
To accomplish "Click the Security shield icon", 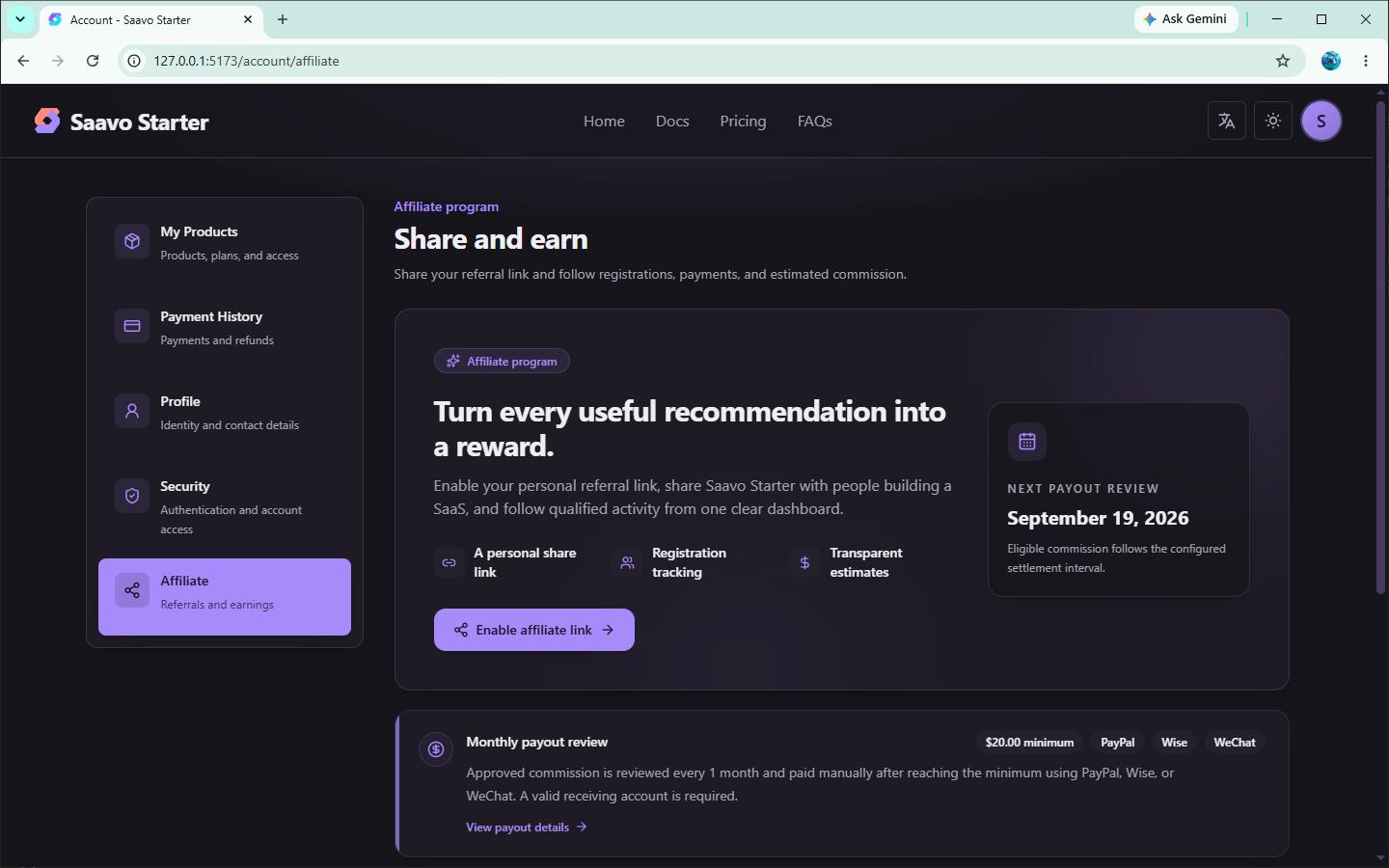I will 132,496.
